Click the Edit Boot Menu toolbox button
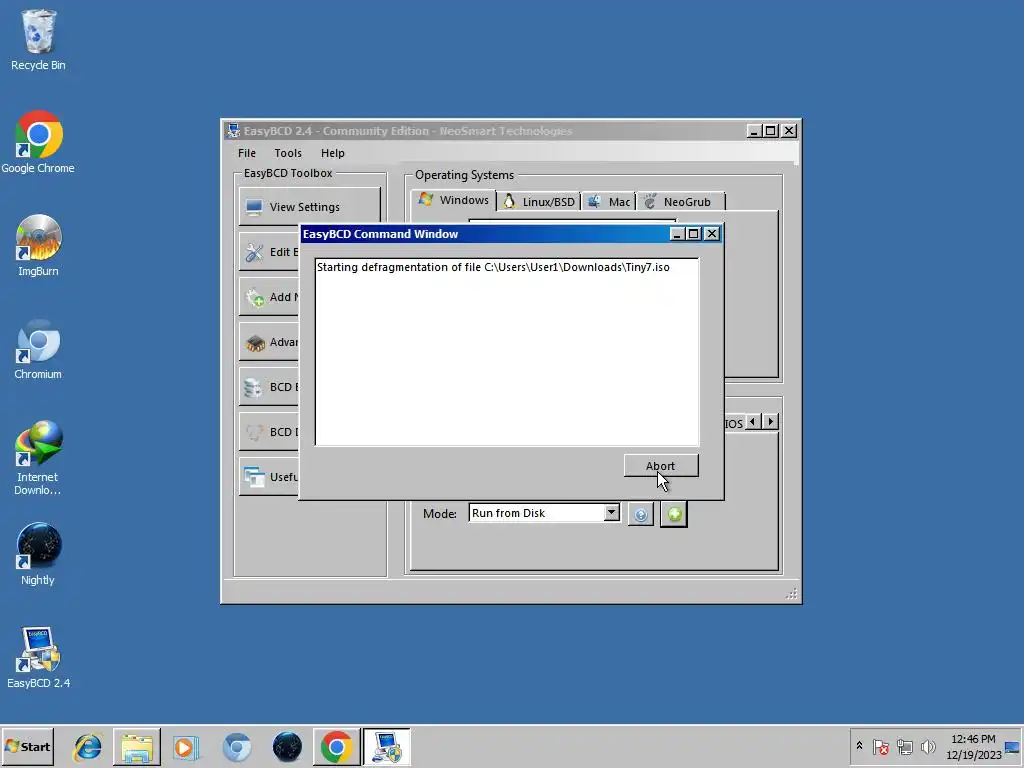The width and height of the screenshot is (1024, 768). [269, 252]
